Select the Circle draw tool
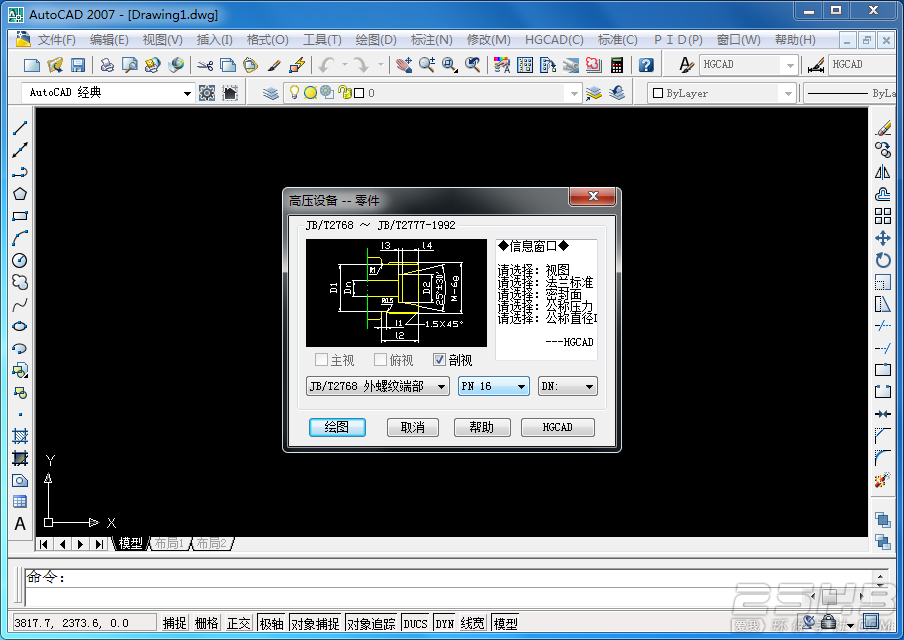Viewport: 904px width, 640px height. (x=20, y=261)
